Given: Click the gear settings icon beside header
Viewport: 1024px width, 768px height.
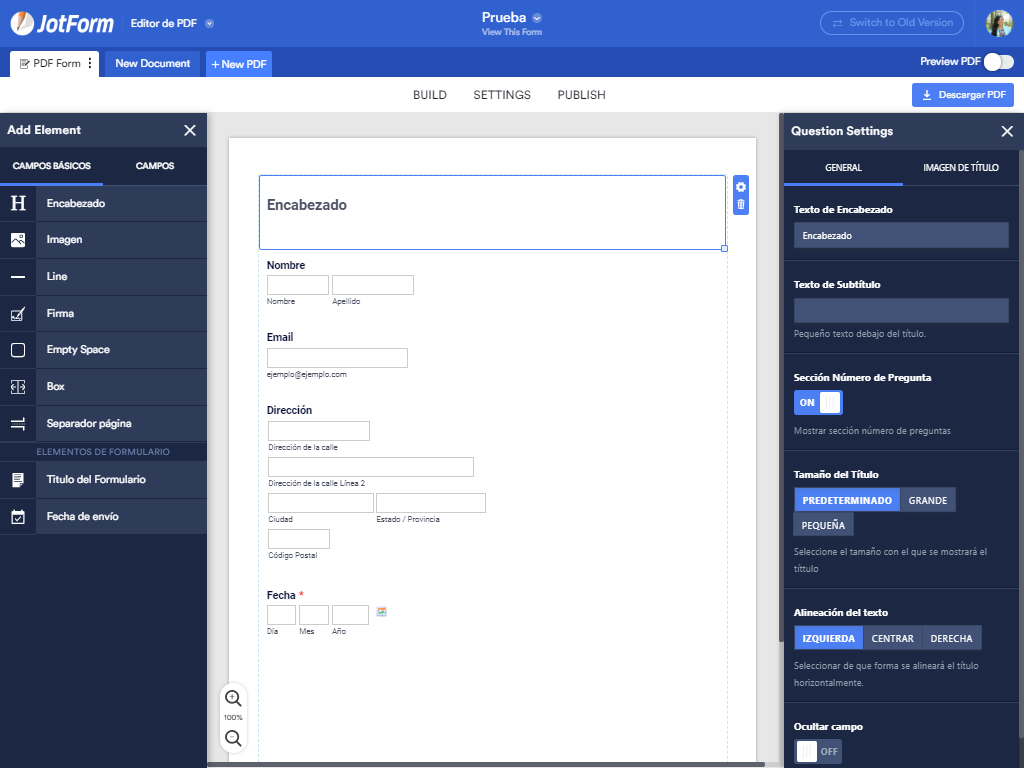Looking at the screenshot, I should [x=741, y=187].
